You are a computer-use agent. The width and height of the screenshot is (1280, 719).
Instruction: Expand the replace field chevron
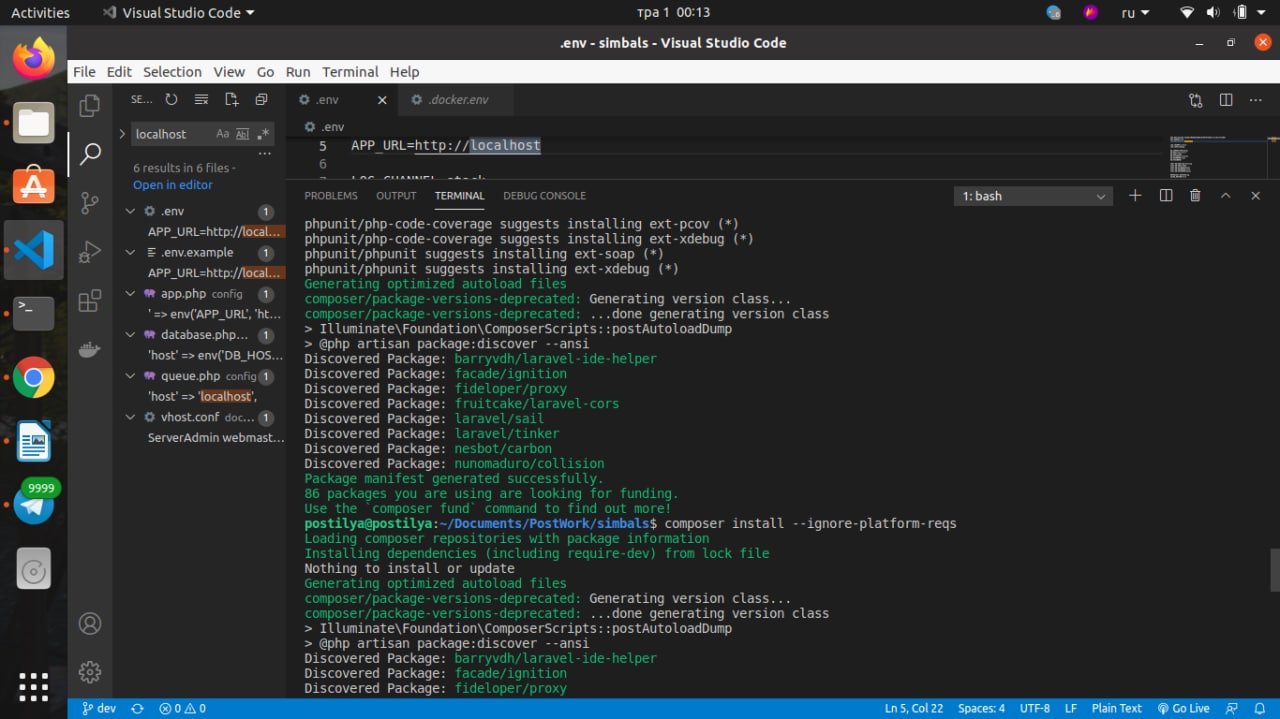tap(122, 134)
